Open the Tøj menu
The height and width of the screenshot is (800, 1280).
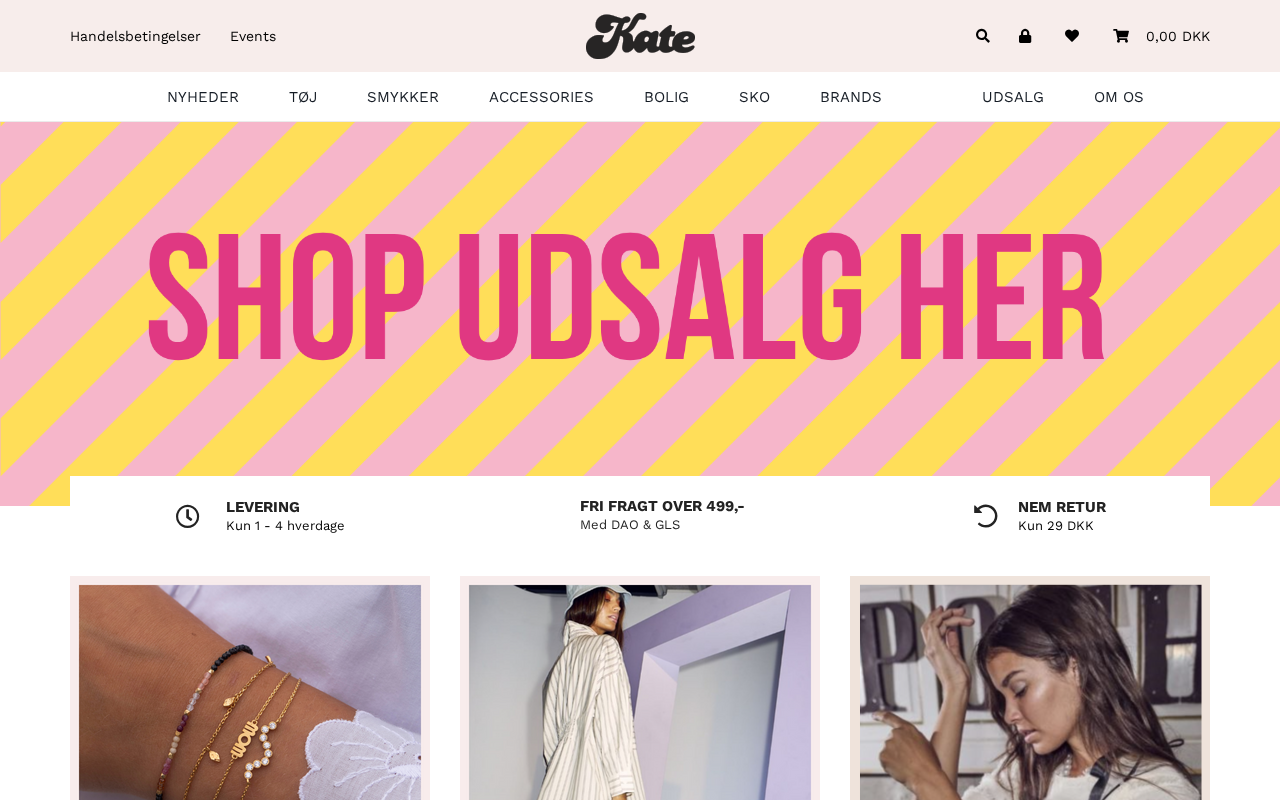point(303,97)
